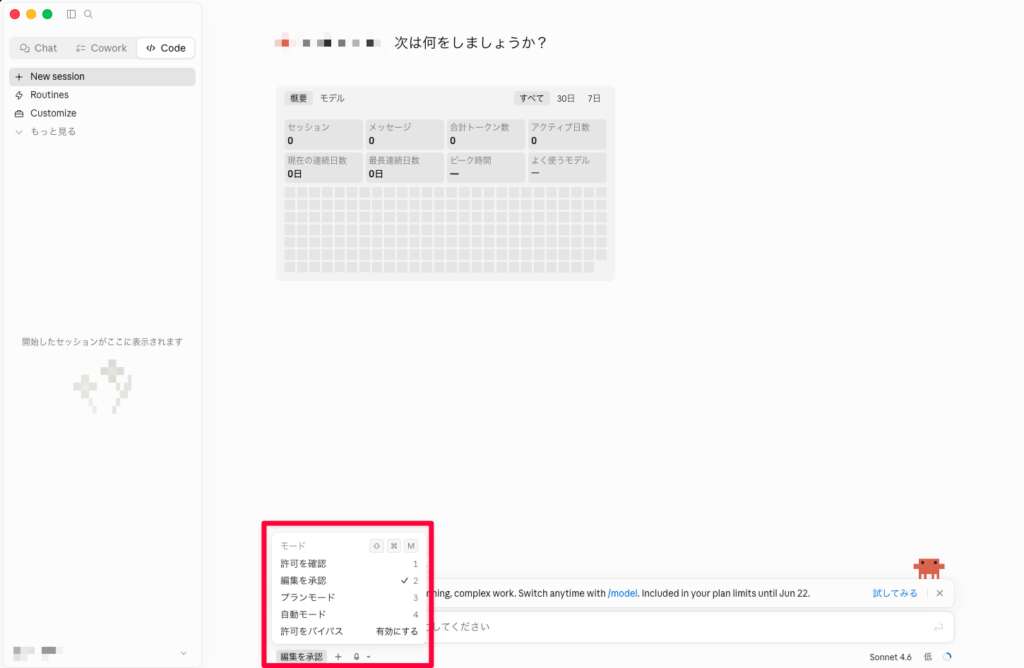
Task: Click the briefcase icon beside Customize
Action: 19,113
